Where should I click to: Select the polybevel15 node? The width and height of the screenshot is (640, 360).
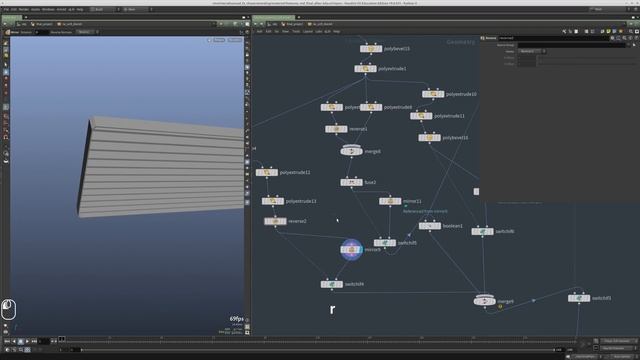click(371, 49)
